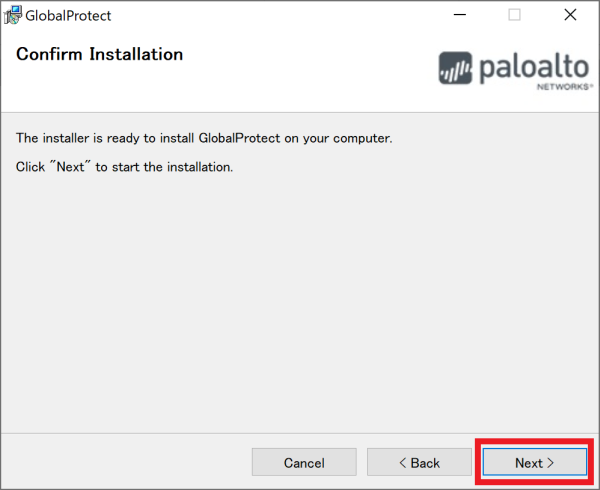600x490 pixels.
Task: Click the small "NETWORKS" text under the logo
Action: point(560,88)
